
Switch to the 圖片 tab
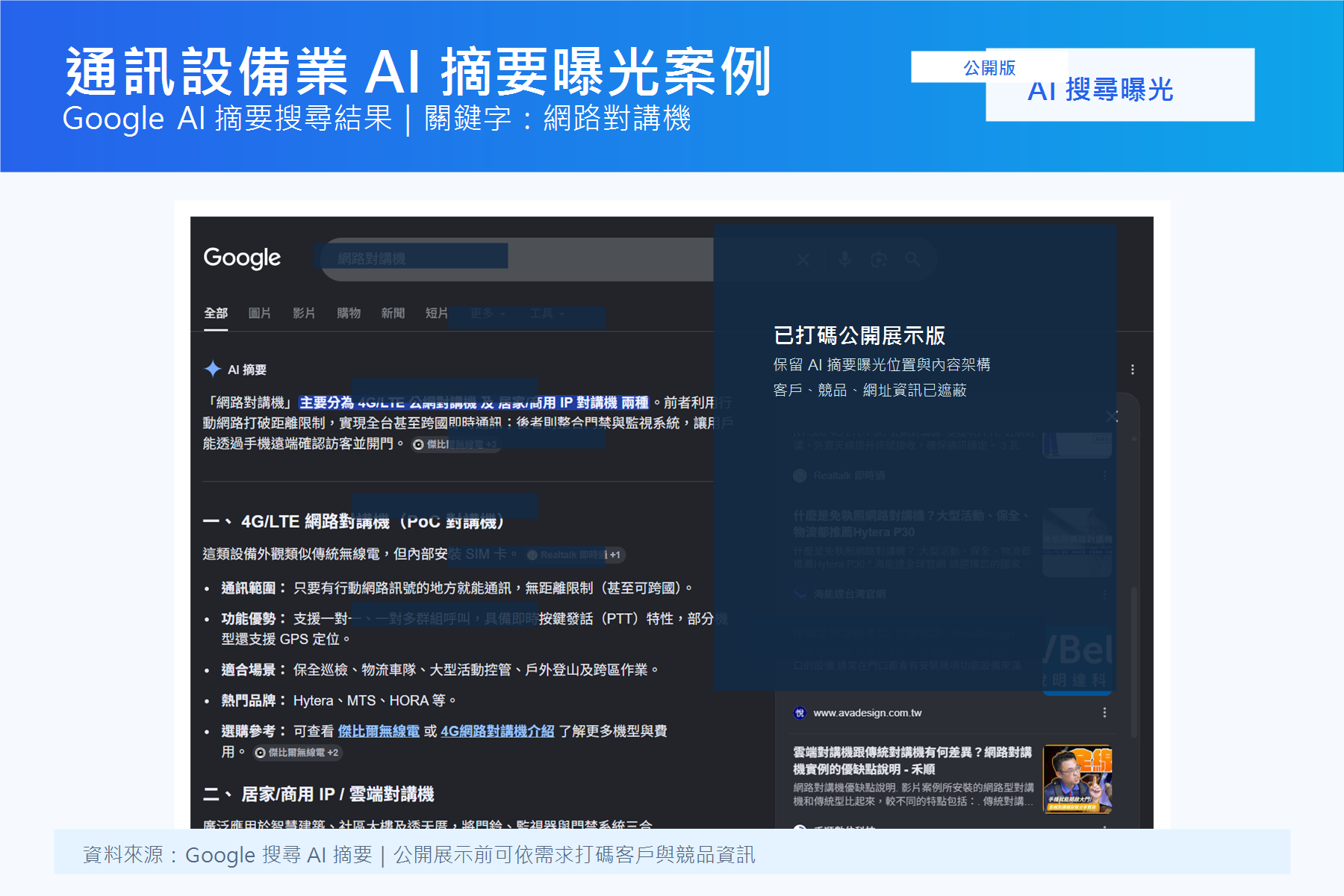[x=260, y=313]
